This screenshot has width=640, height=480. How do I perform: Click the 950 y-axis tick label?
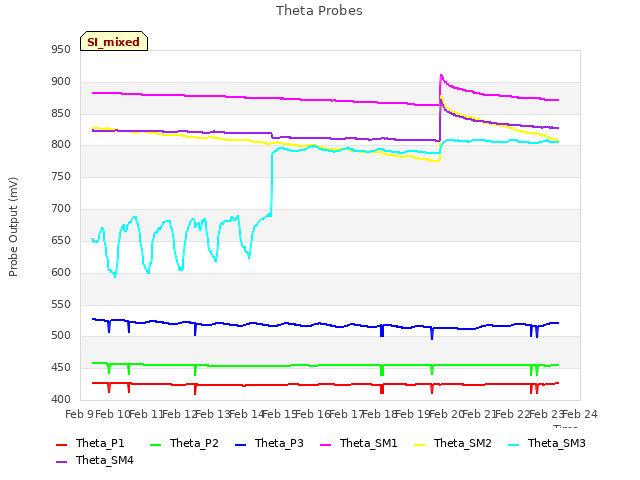pos(61,50)
